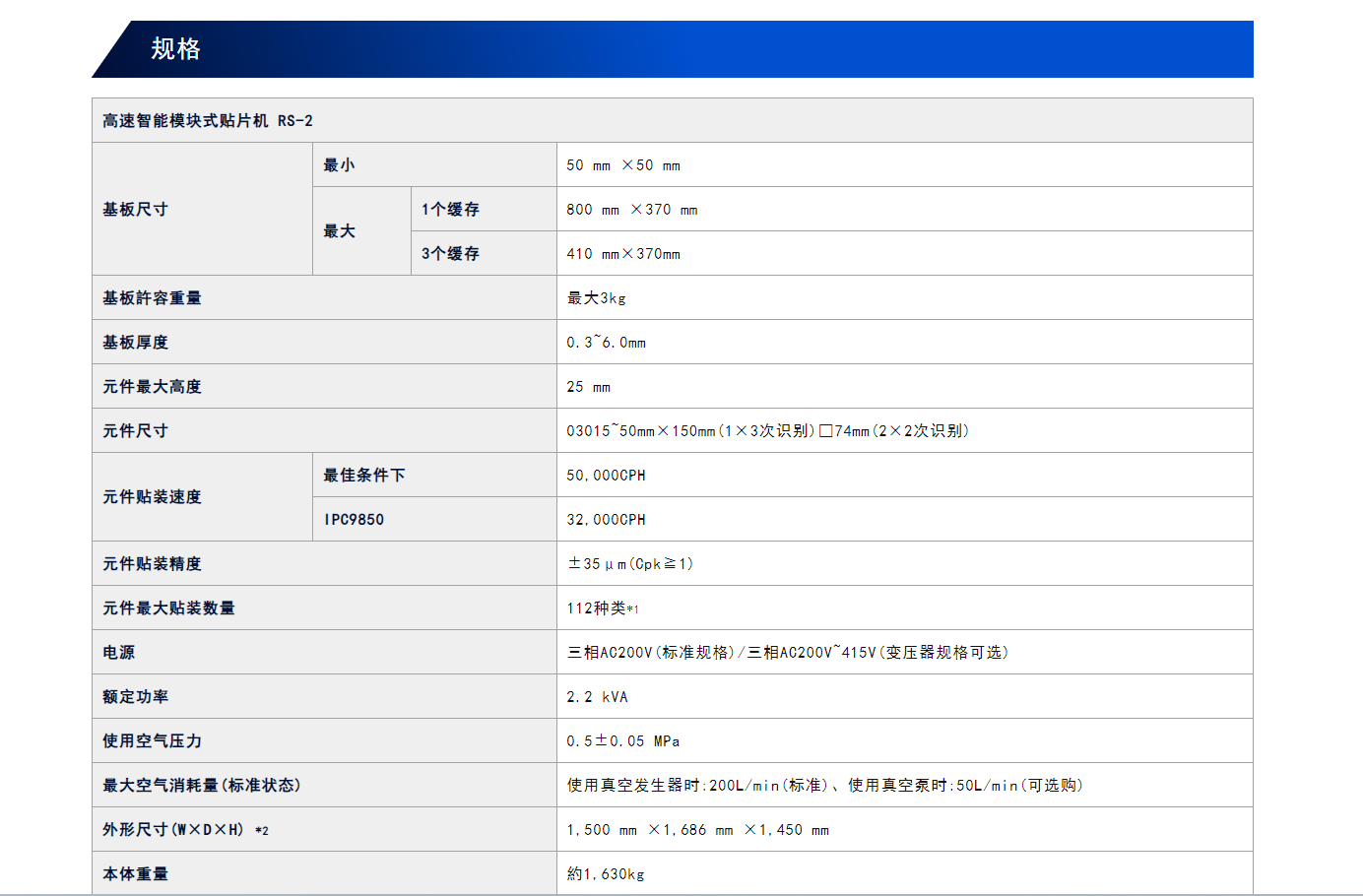Click the 元件最大高度 label
Screen dimensions: 1363x896
[152, 387]
